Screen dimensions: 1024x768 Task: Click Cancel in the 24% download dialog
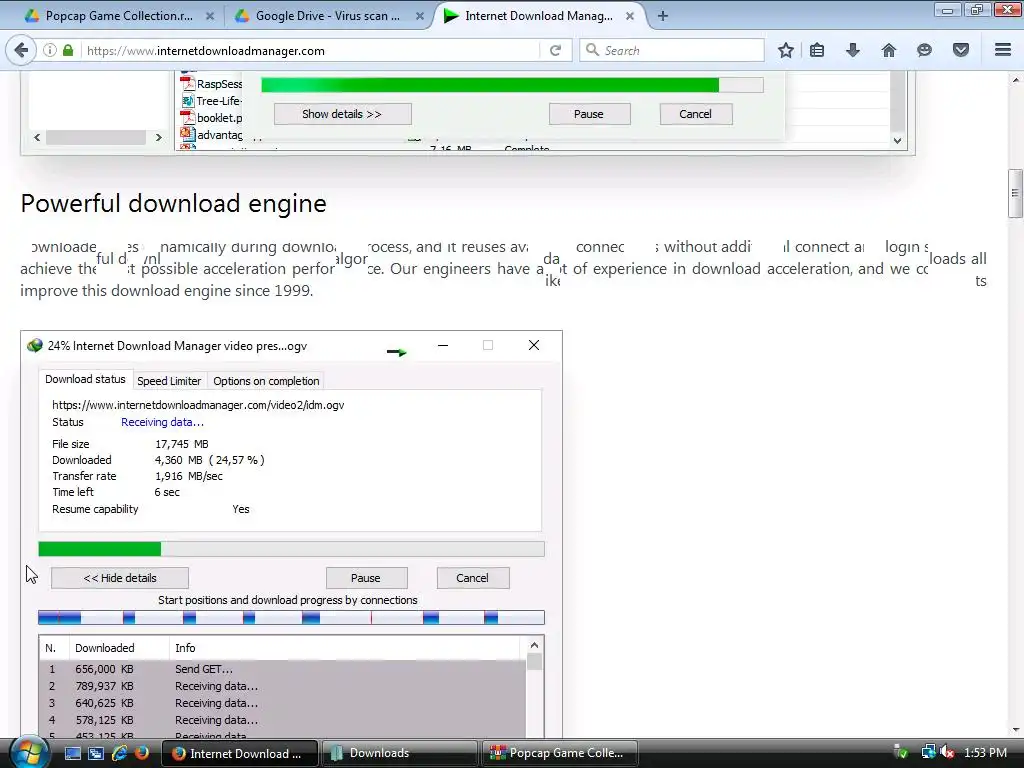point(473,578)
